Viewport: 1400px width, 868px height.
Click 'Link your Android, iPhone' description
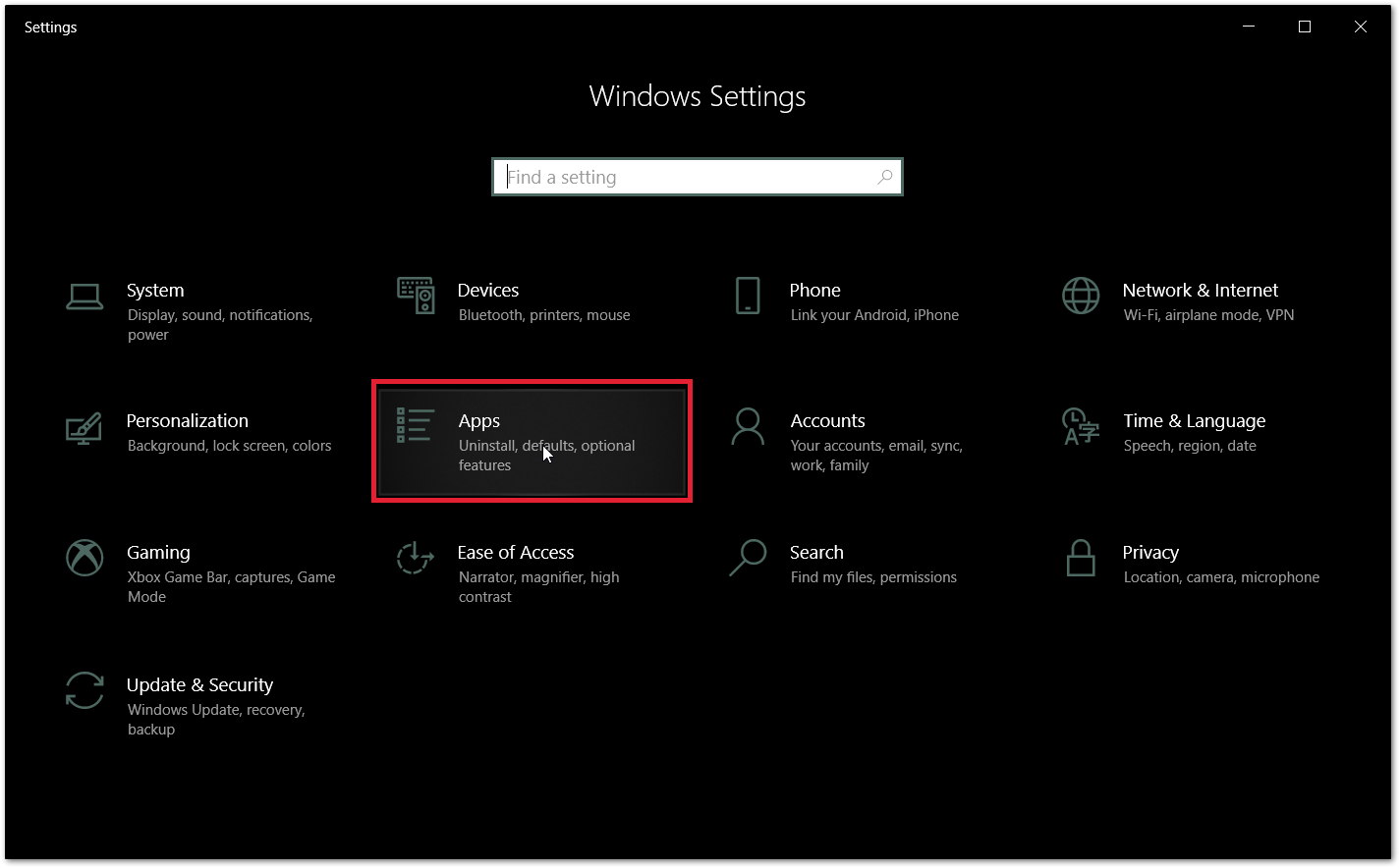pyautogui.click(x=874, y=315)
